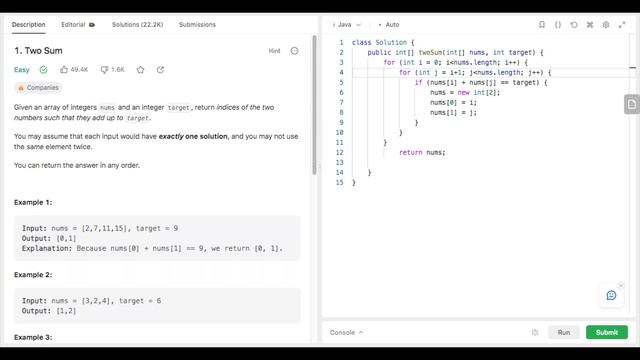
Task: Open the keyboard shortcuts command icon
Action: pos(590,24)
